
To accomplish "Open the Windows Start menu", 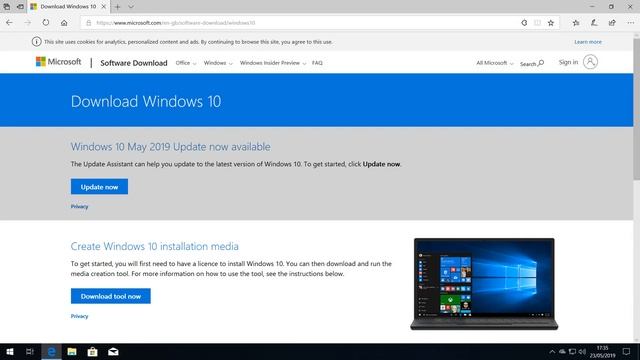I will (10, 351).
